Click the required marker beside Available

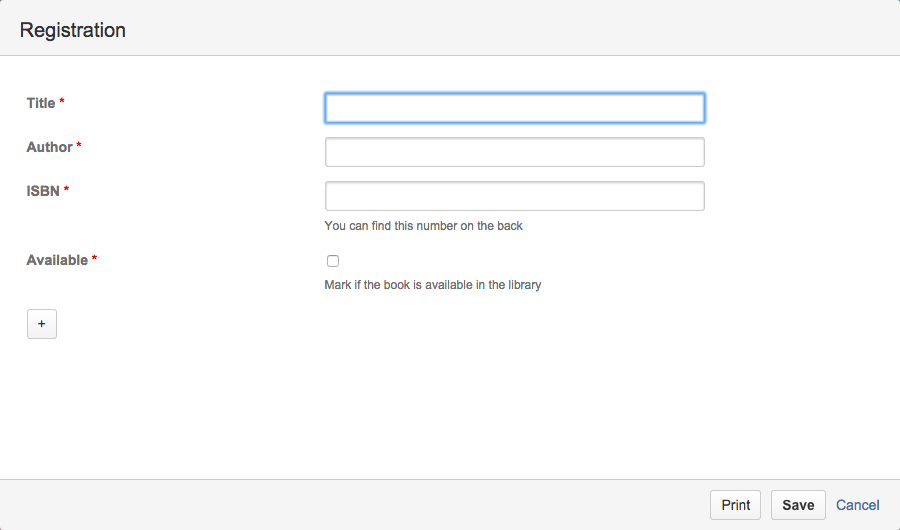[x=95, y=259]
